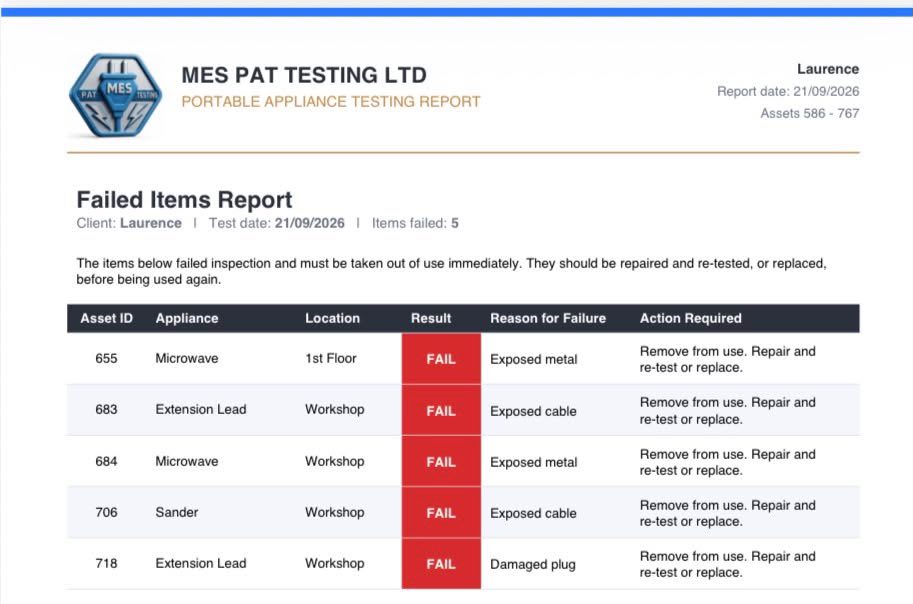Click the 'Asset ID' column header
The width and height of the screenshot is (913, 604).
tap(107, 319)
